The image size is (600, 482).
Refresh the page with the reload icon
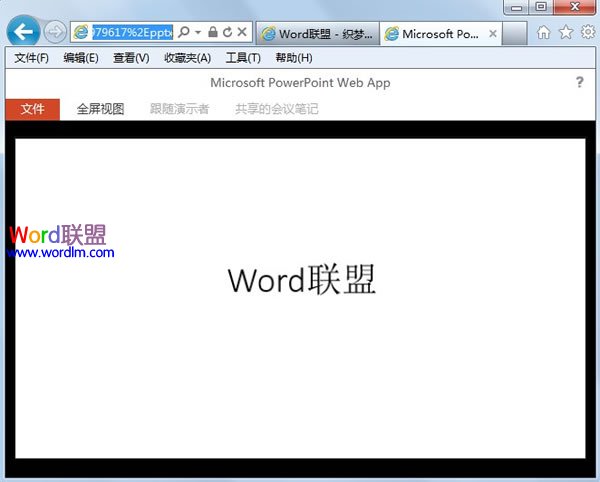(227, 32)
